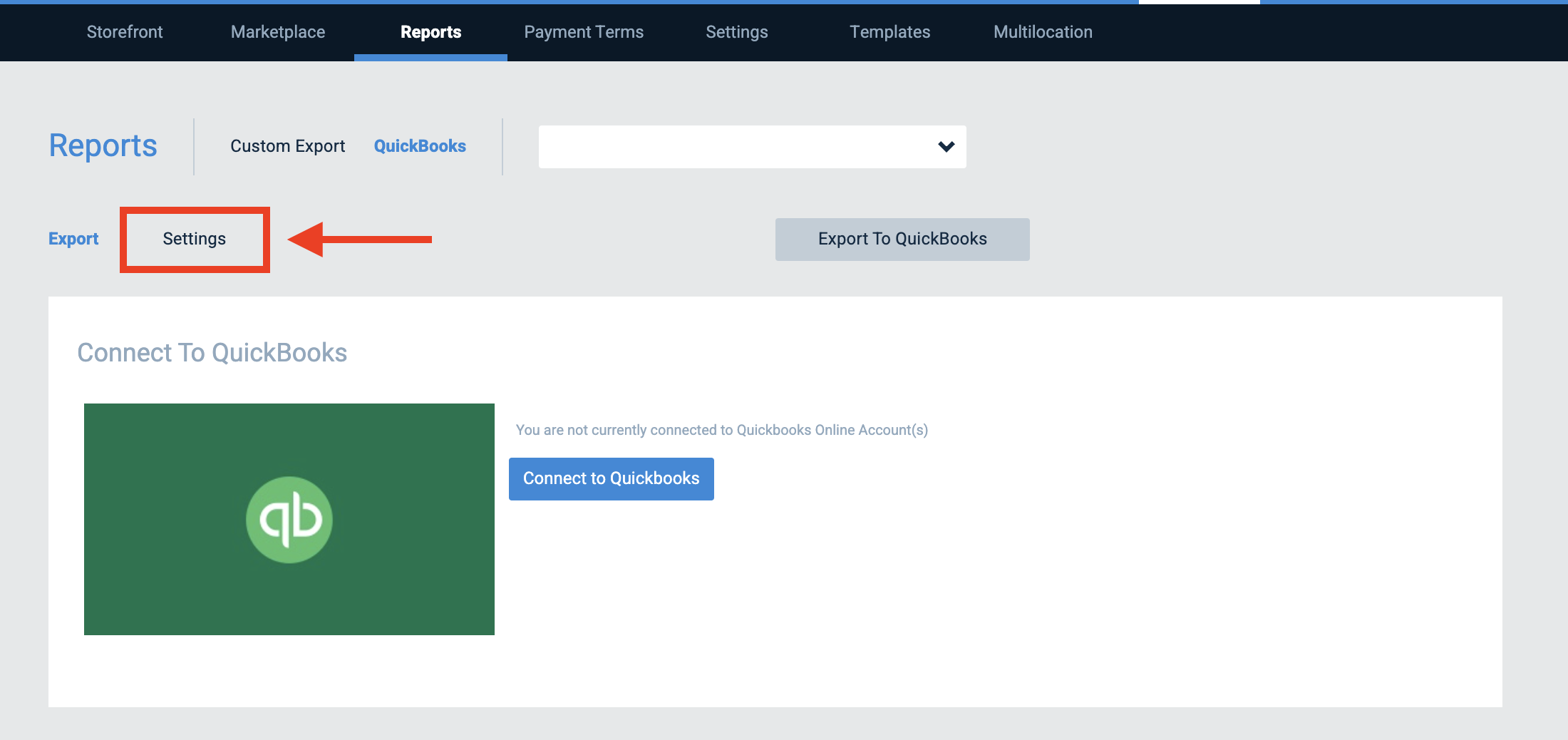Select the Reports navigation tab
This screenshot has height=740, width=1568.
[x=430, y=32]
